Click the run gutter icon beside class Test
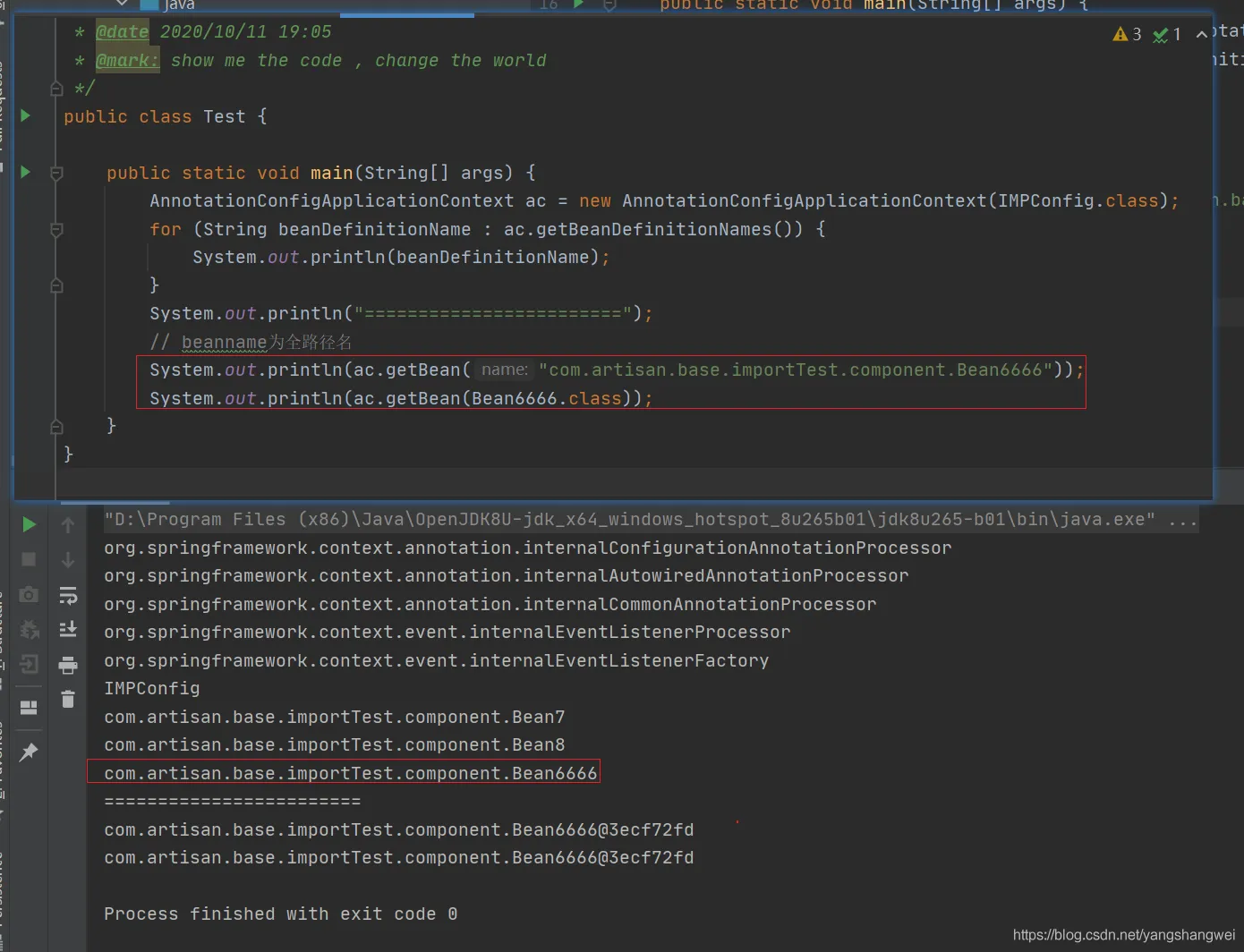Image resolution: width=1244 pixels, height=952 pixels. click(26, 115)
